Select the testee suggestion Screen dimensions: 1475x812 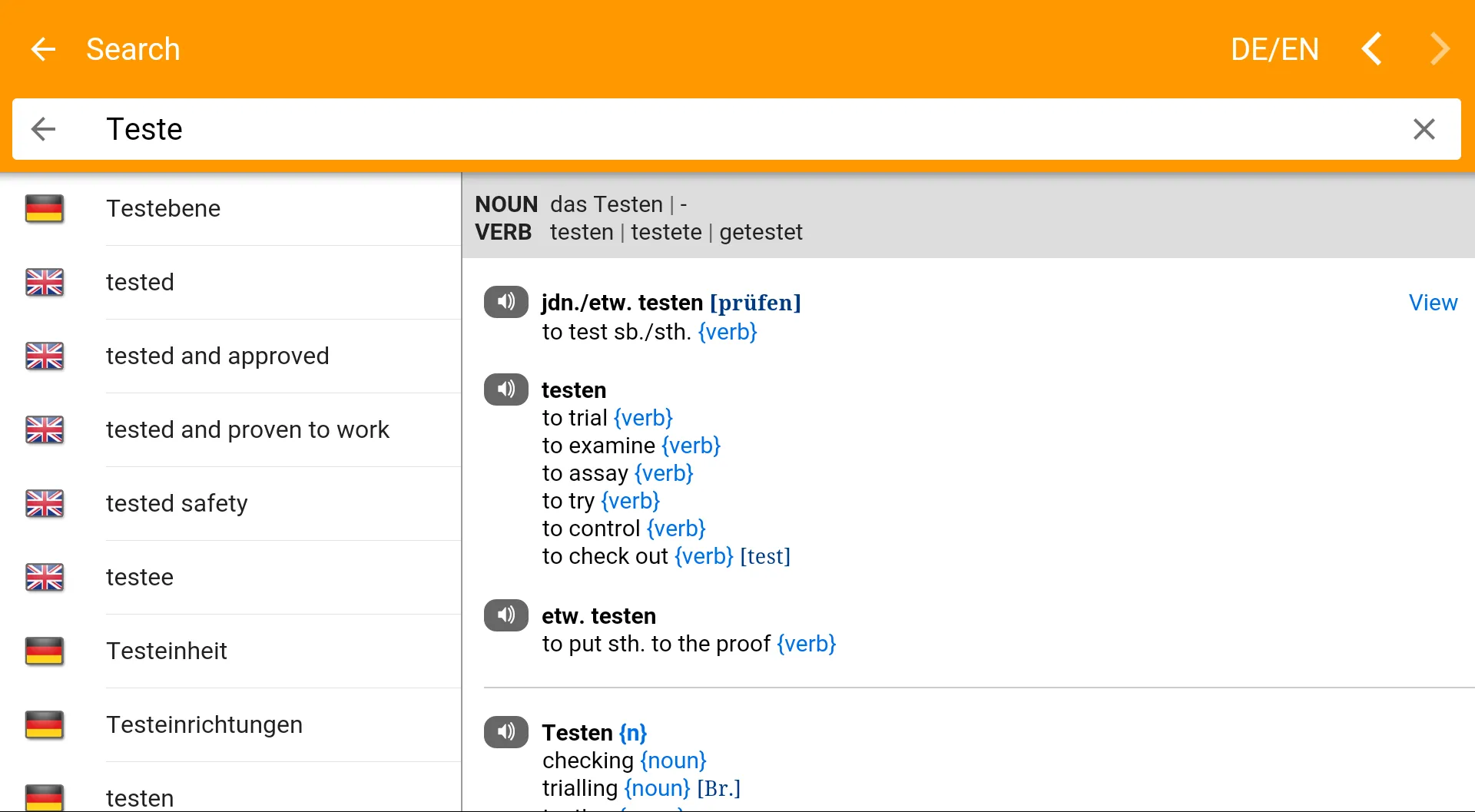coord(140,577)
